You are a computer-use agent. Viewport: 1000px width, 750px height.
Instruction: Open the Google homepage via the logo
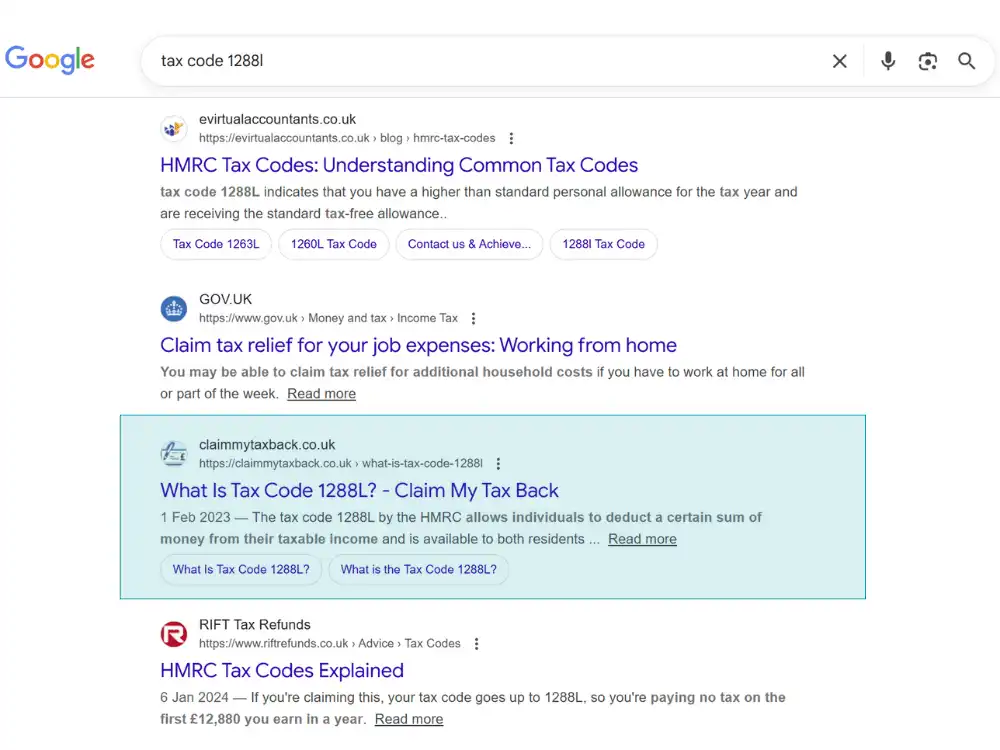[x=50, y=60]
